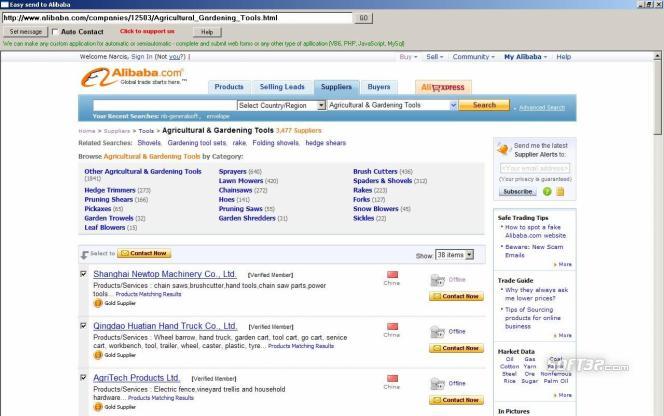Click the China flag for Shanghai Newtop Machinery
664x416 pixels.
[392, 275]
